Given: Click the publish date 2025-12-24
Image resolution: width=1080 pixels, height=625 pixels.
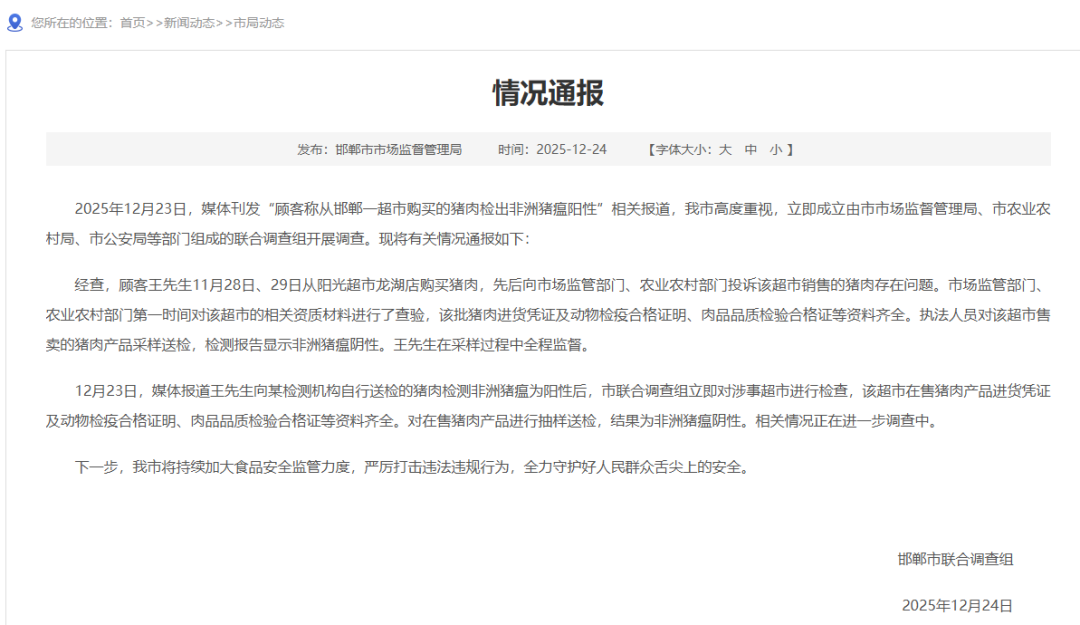Looking at the screenshot, I should 571,149.
